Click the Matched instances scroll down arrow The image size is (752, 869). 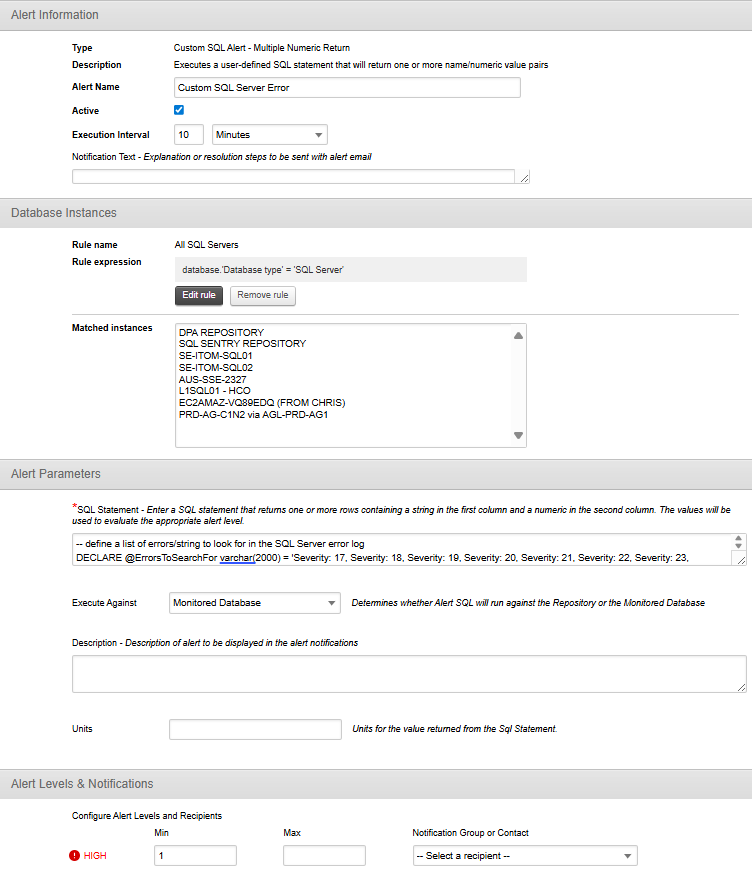[x=518, y=436]
